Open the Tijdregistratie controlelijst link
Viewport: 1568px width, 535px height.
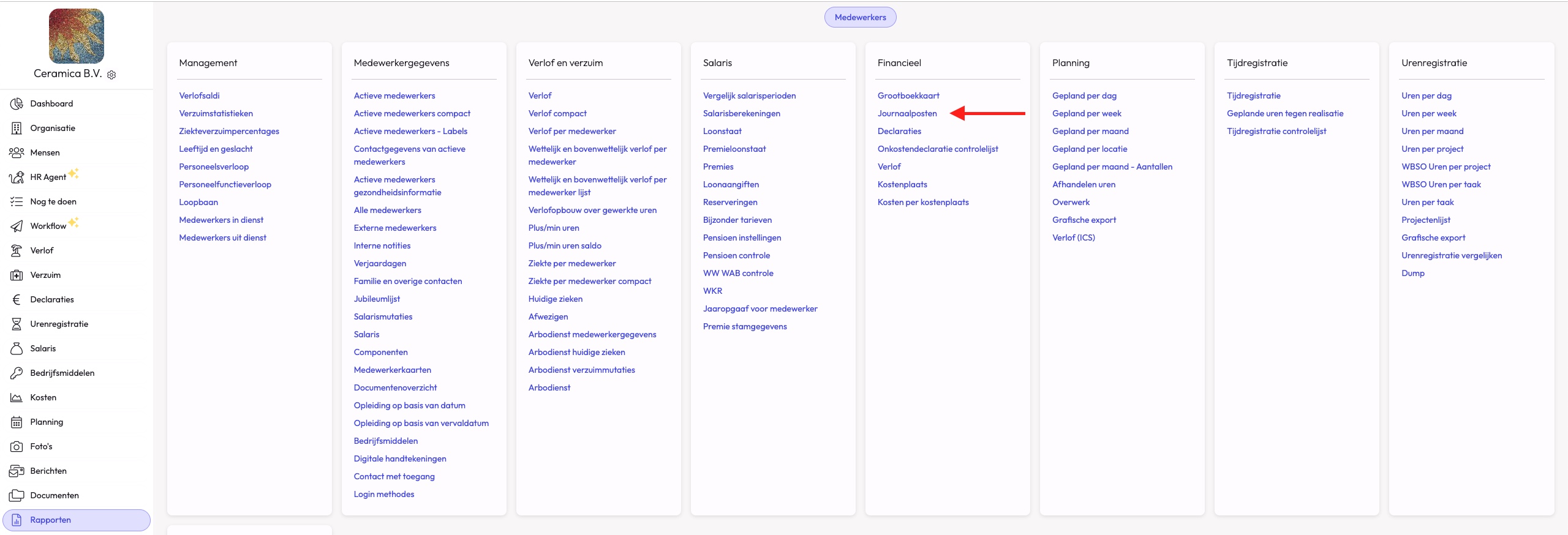tap(1276, 131)
